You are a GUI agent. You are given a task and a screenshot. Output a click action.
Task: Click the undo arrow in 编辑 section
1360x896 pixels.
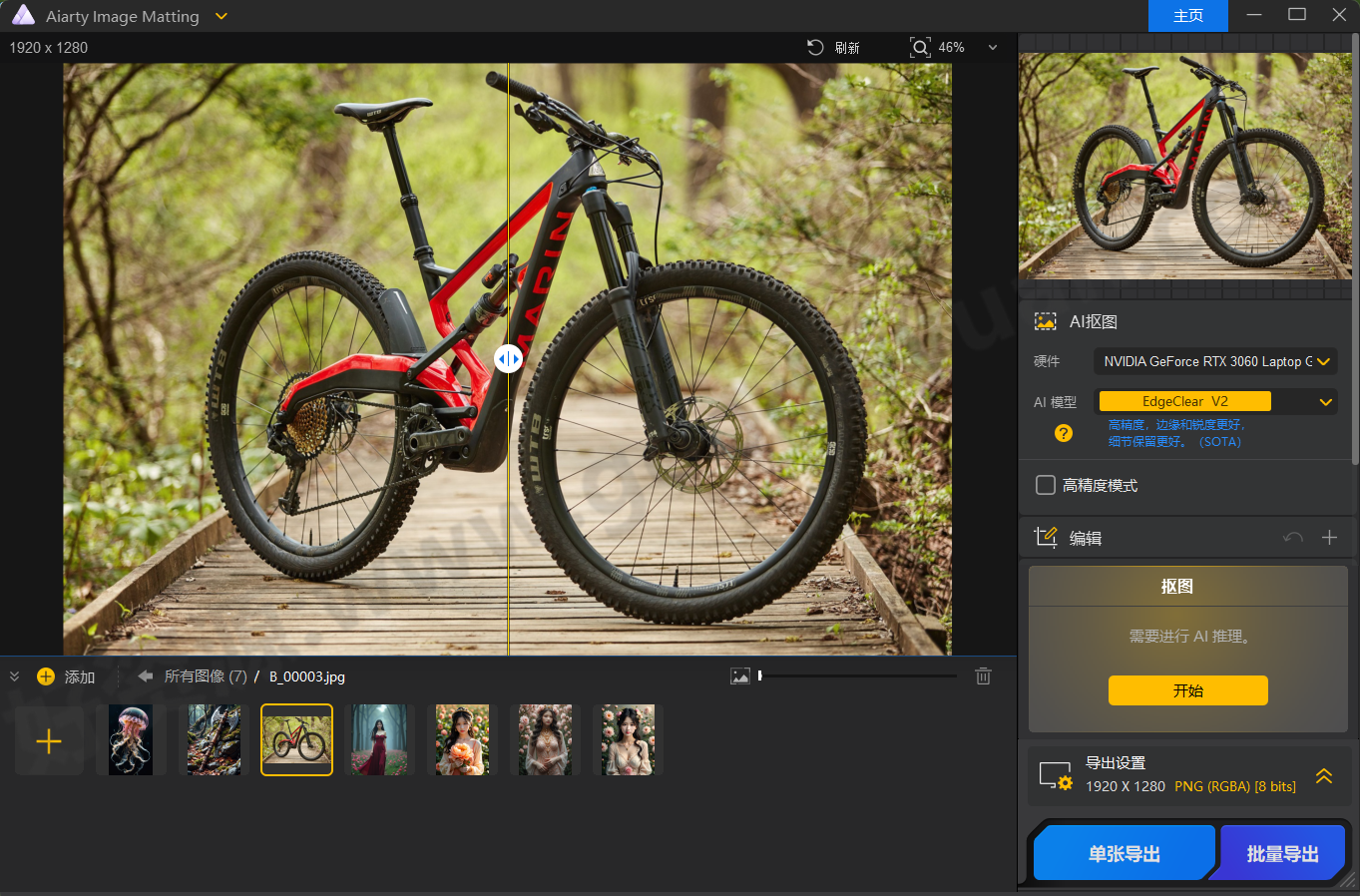click(x=1293, y=538)
